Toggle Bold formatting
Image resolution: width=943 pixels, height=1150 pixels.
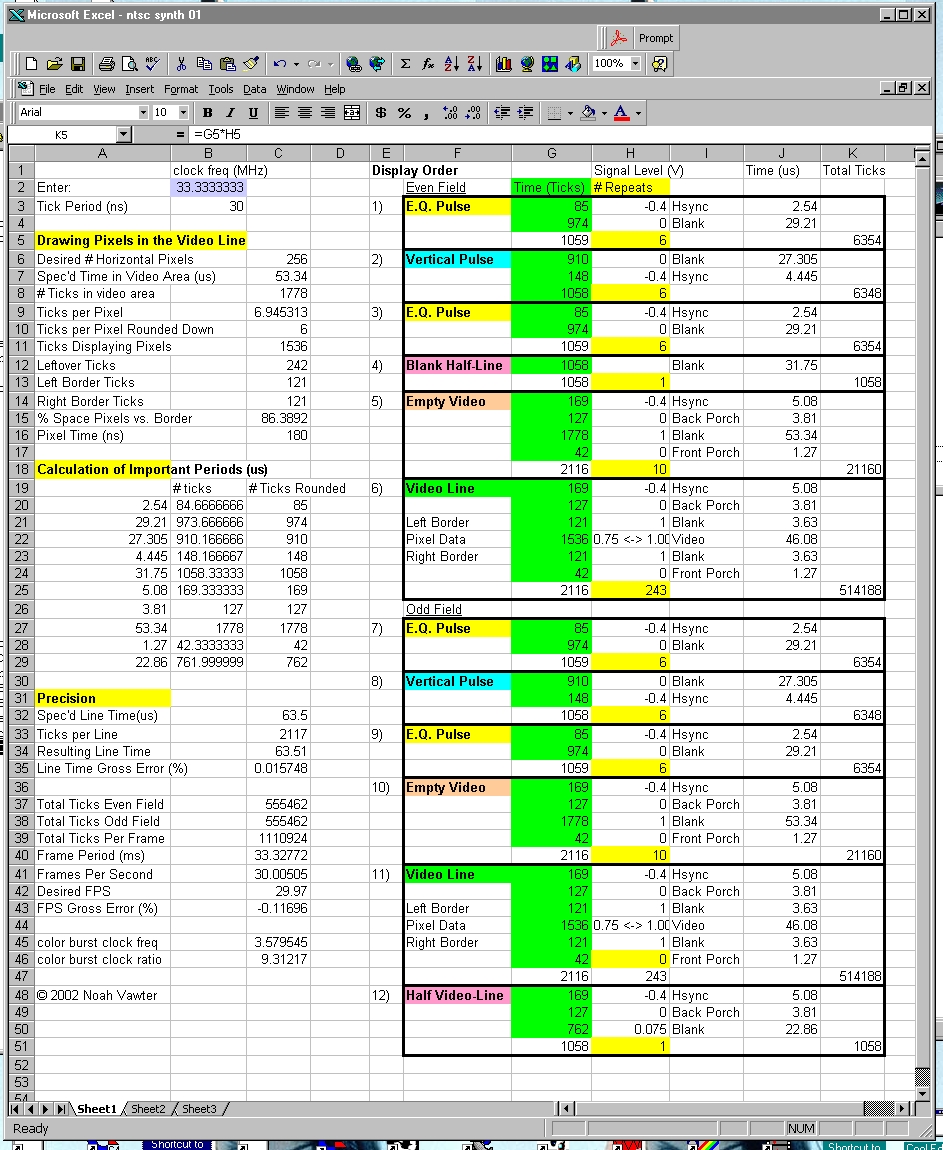(x=208, y=113)
